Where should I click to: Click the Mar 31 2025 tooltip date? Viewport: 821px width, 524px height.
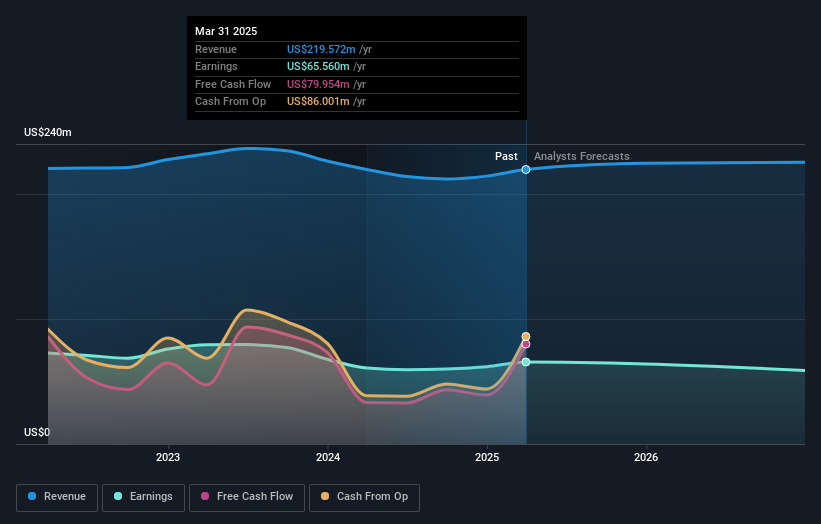click(226, 31)
